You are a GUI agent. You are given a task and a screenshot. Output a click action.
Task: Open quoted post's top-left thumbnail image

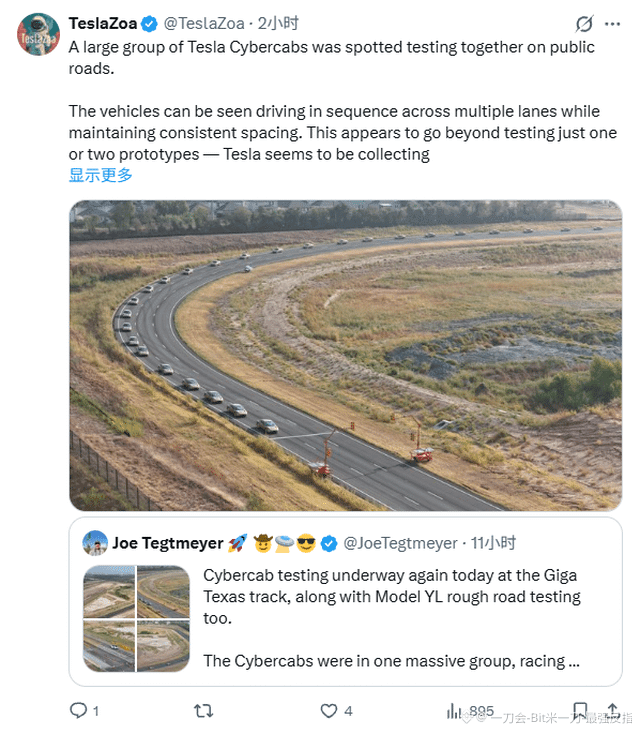(109, 592)
